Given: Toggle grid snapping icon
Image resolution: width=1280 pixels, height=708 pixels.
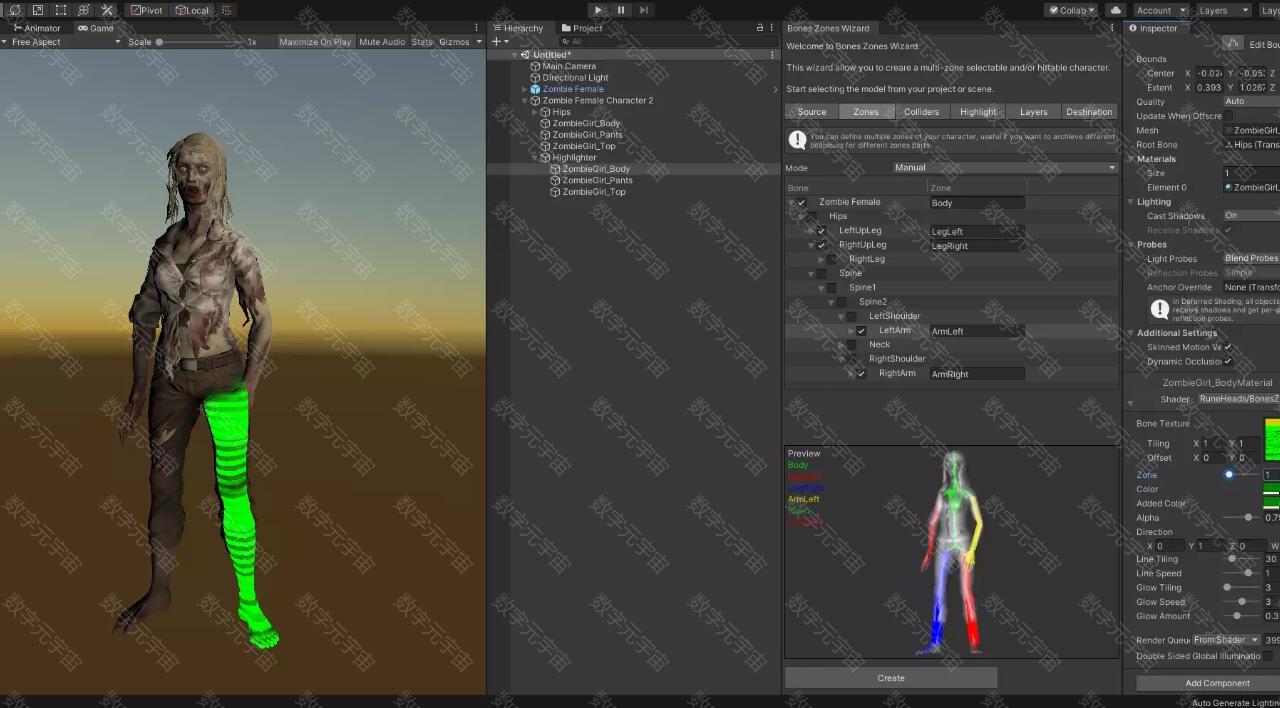Looking at the screenshot, I should (226, 10).
